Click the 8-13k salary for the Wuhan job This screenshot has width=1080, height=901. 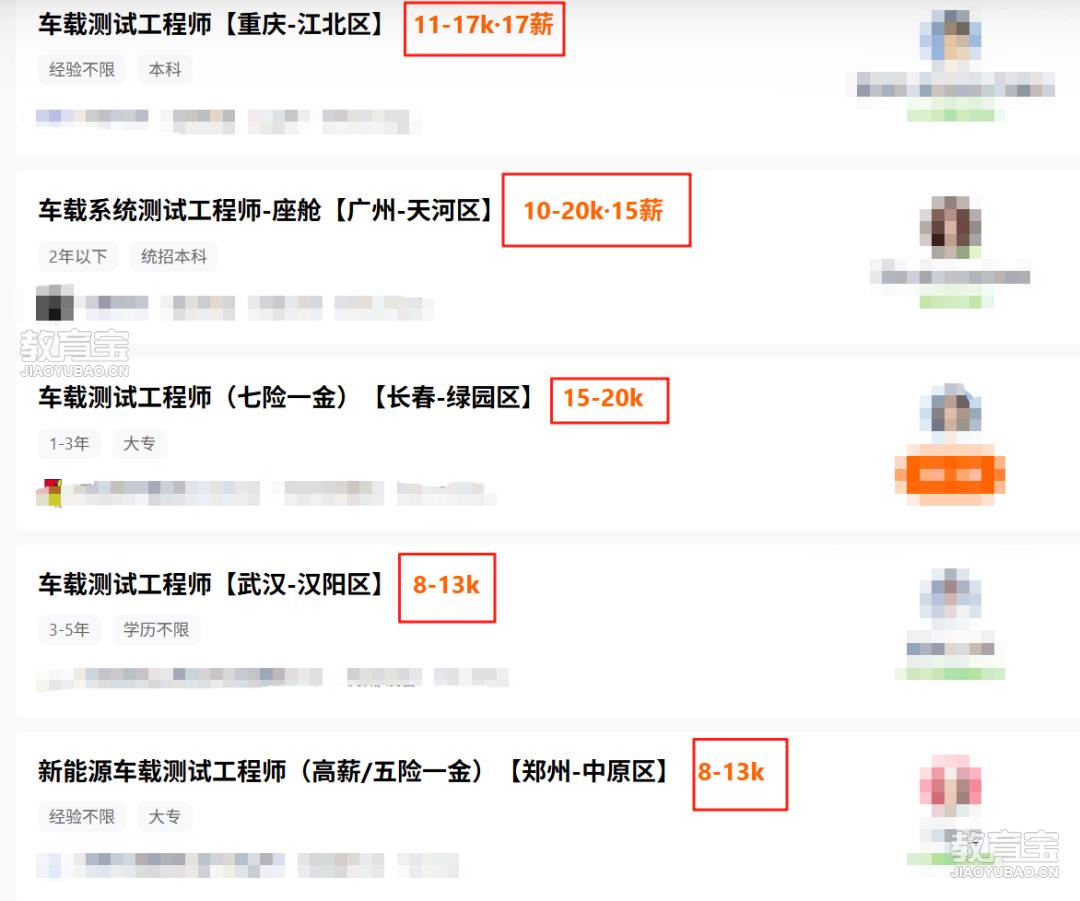coord(446,585)
